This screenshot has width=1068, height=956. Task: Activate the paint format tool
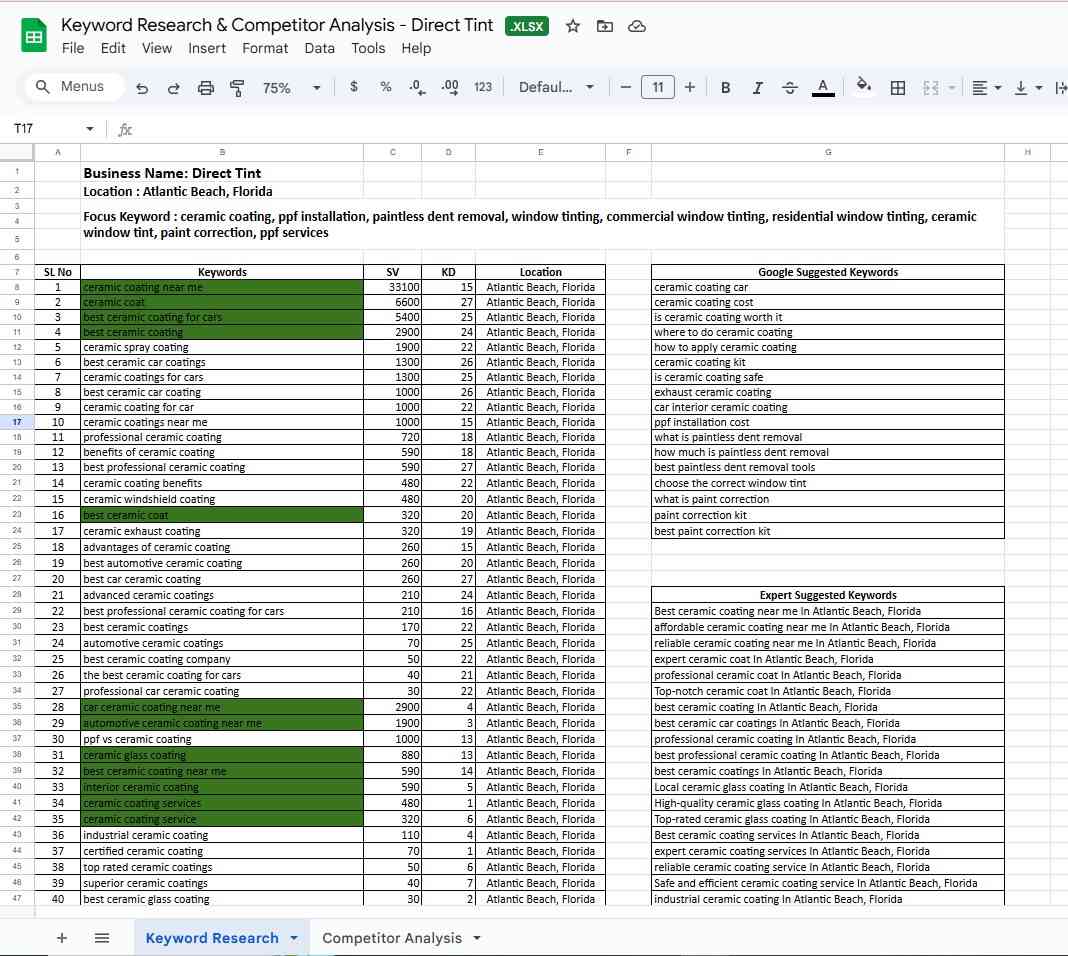tap(237, 88)
